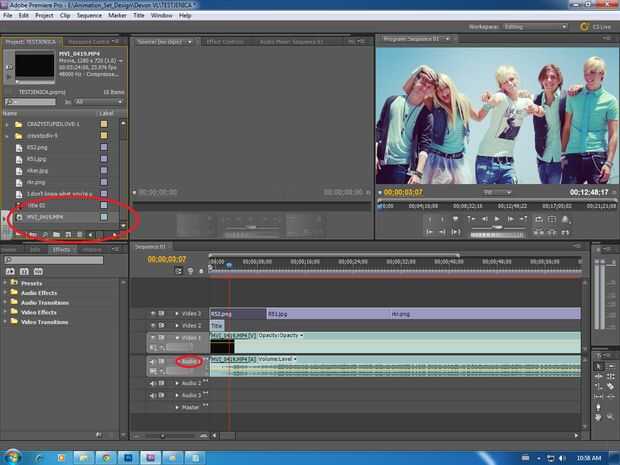Click Step Back in Program monitor
Viewport: 620px width, 465px height.
coord(484,219)
